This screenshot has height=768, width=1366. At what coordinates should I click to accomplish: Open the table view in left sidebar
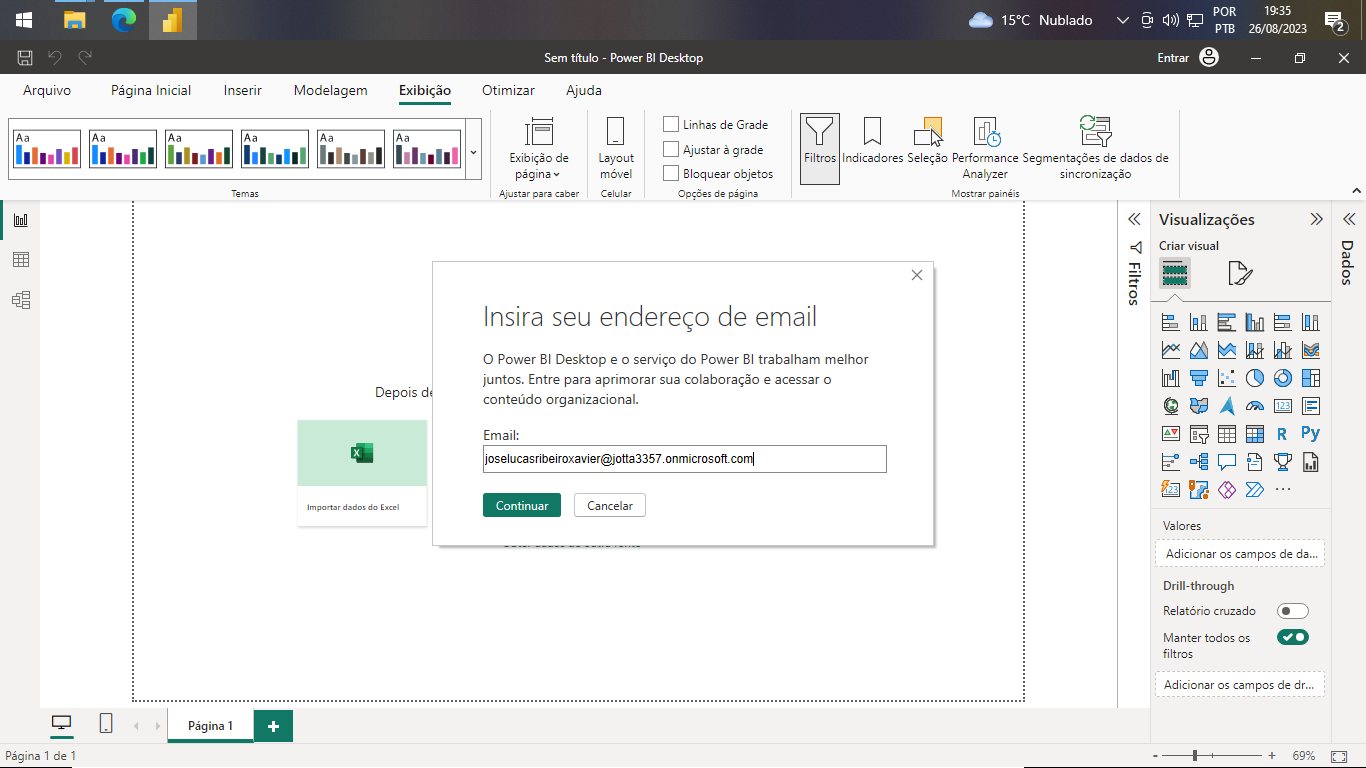(x=20, y=260)
